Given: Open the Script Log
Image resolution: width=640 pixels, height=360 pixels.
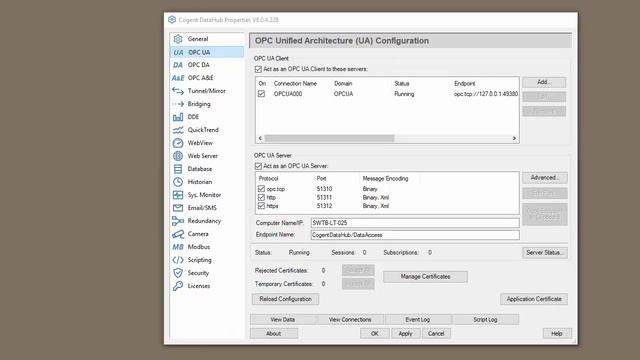Looking at the screenshot, I should [x=485, y=320].
